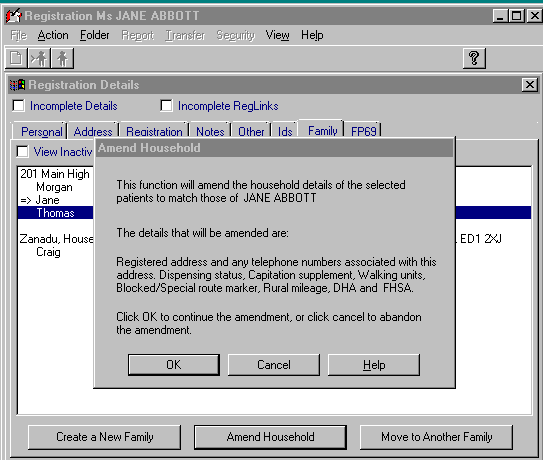The height and width of the screenshot is (460, 543).
Task: Click the new document toolbar icon
Action: coord(16,58)
